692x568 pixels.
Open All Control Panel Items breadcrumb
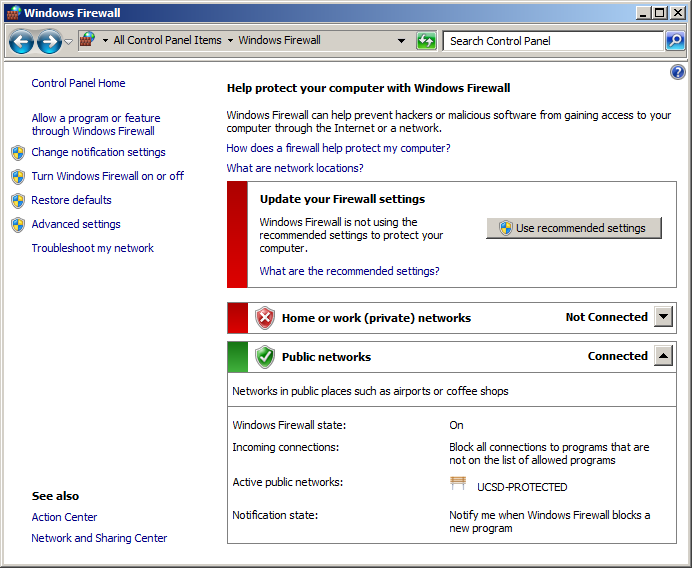[x=167, y=40]
